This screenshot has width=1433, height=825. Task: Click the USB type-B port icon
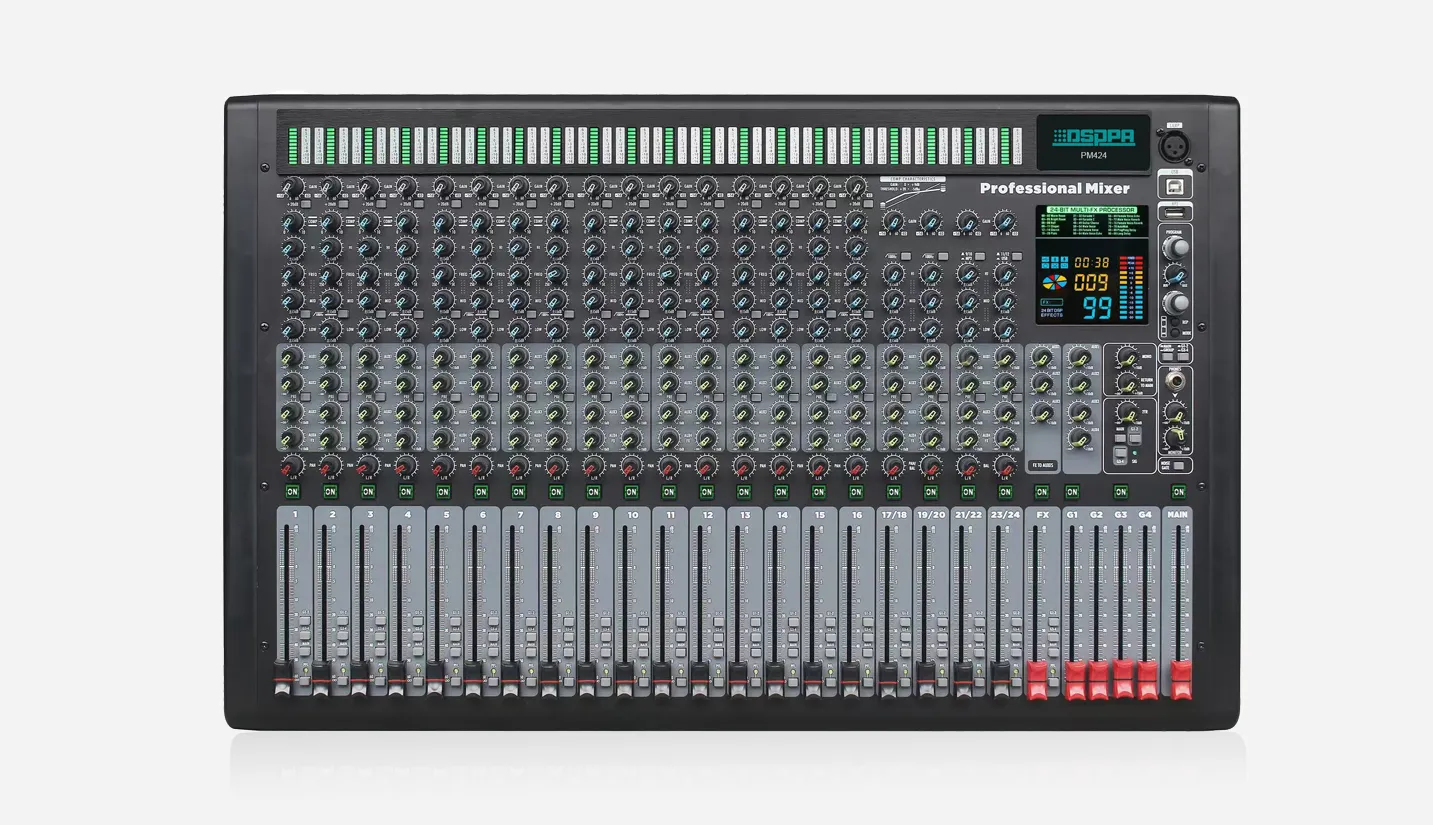[x=1174, y=187]
